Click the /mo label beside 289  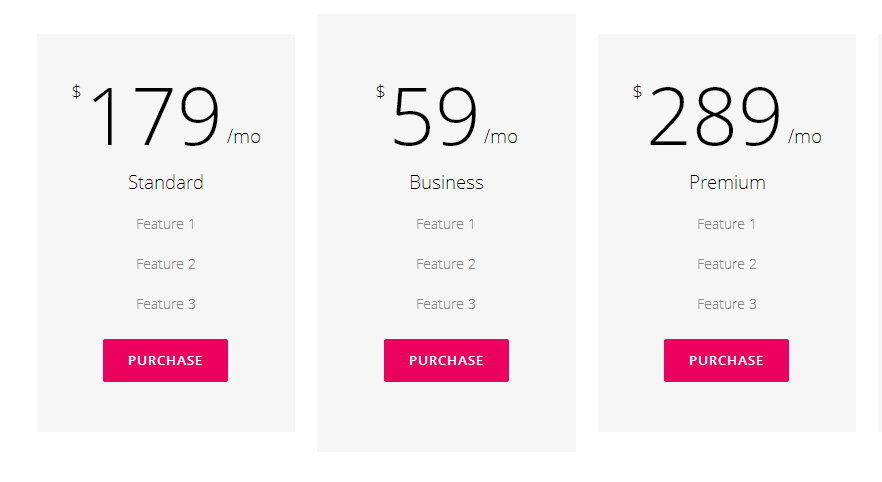(x=805, y=137)
